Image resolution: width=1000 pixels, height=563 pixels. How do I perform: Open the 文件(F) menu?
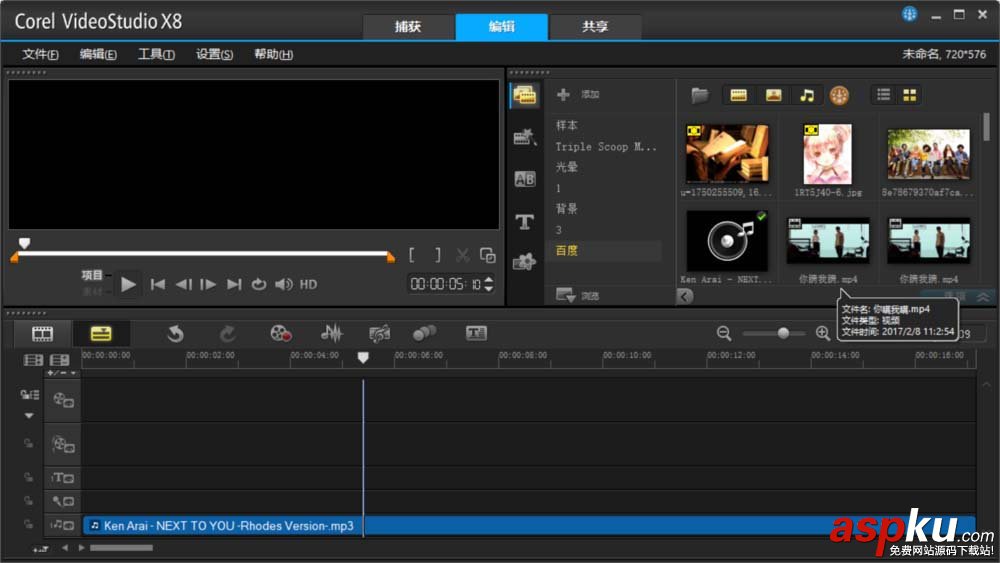point(40,54)
